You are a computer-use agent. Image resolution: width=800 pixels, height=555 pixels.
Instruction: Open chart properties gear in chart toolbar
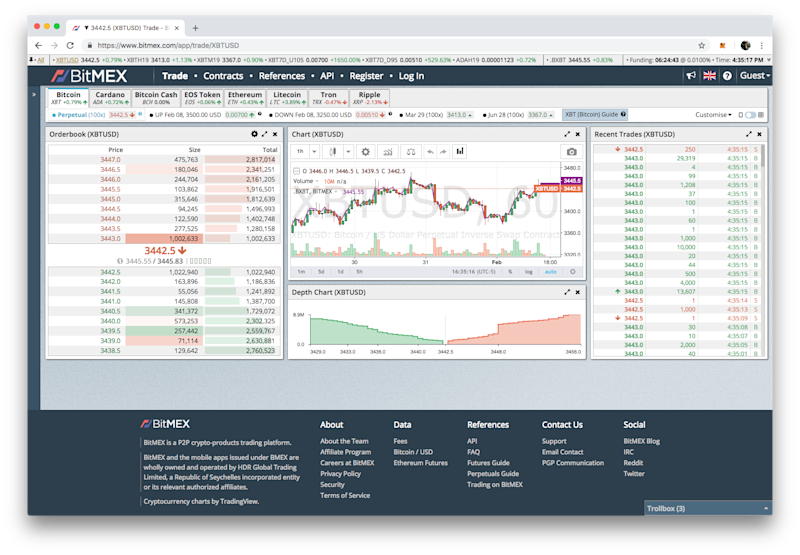[x=365, y=152]
